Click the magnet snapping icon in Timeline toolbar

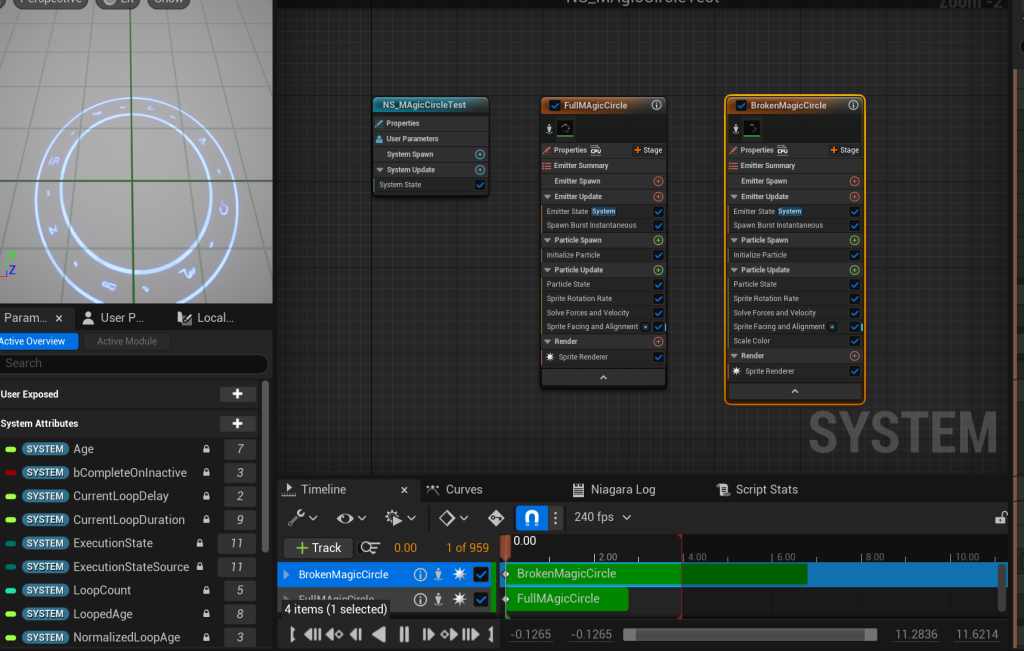click(532, 518)
